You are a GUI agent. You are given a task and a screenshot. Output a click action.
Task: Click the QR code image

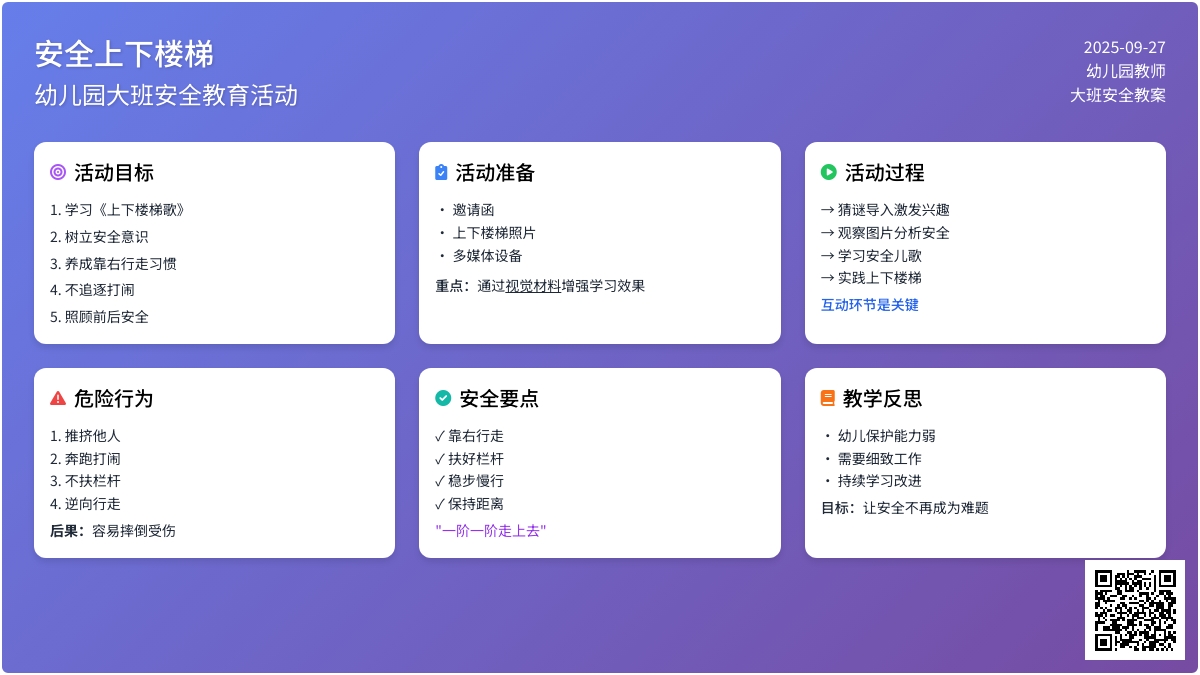click(1135, 609)
